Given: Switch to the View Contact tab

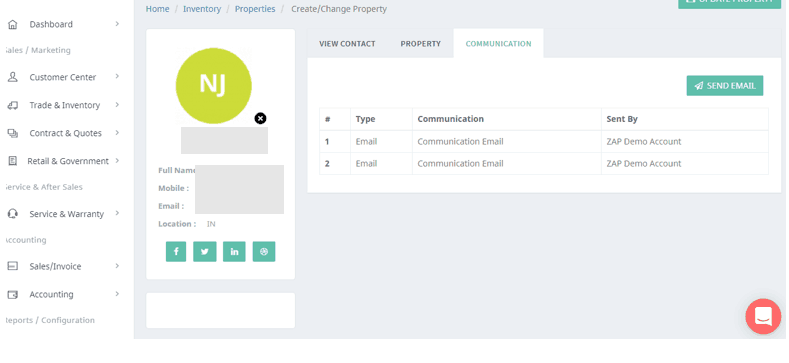Looking at the screenshot, I should point(347,44).
